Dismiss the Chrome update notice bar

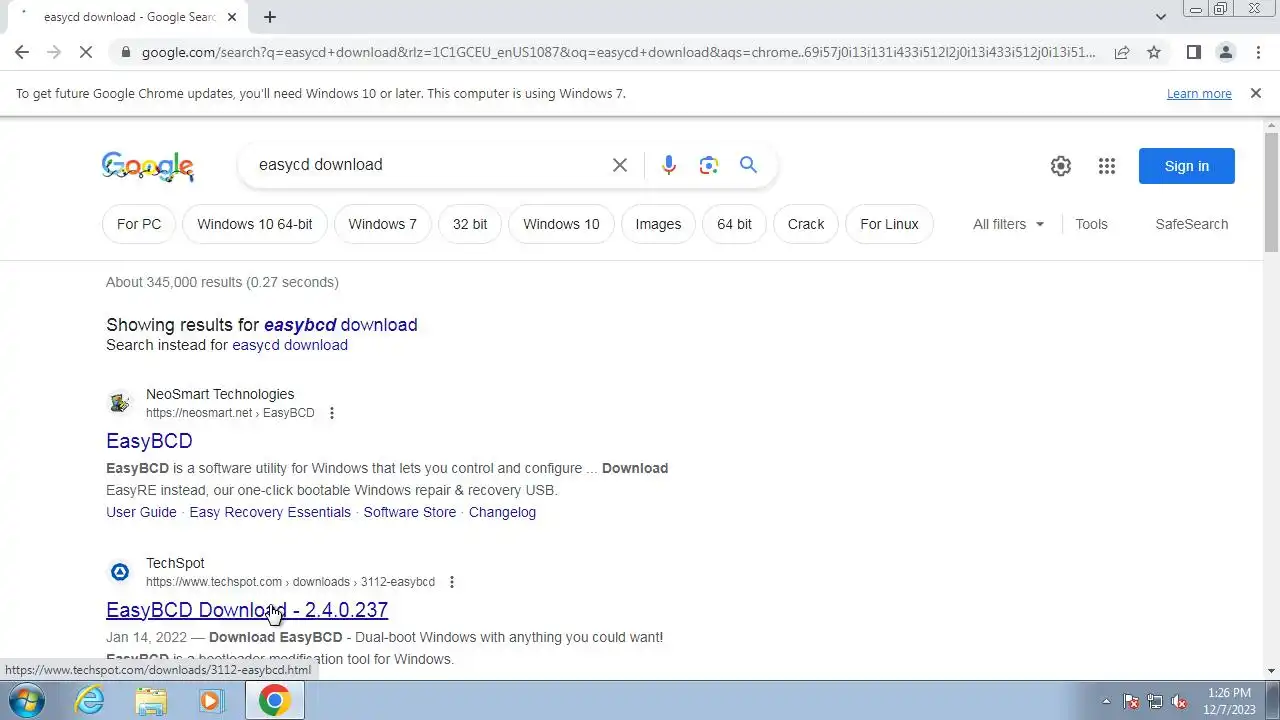[1256, 93]
